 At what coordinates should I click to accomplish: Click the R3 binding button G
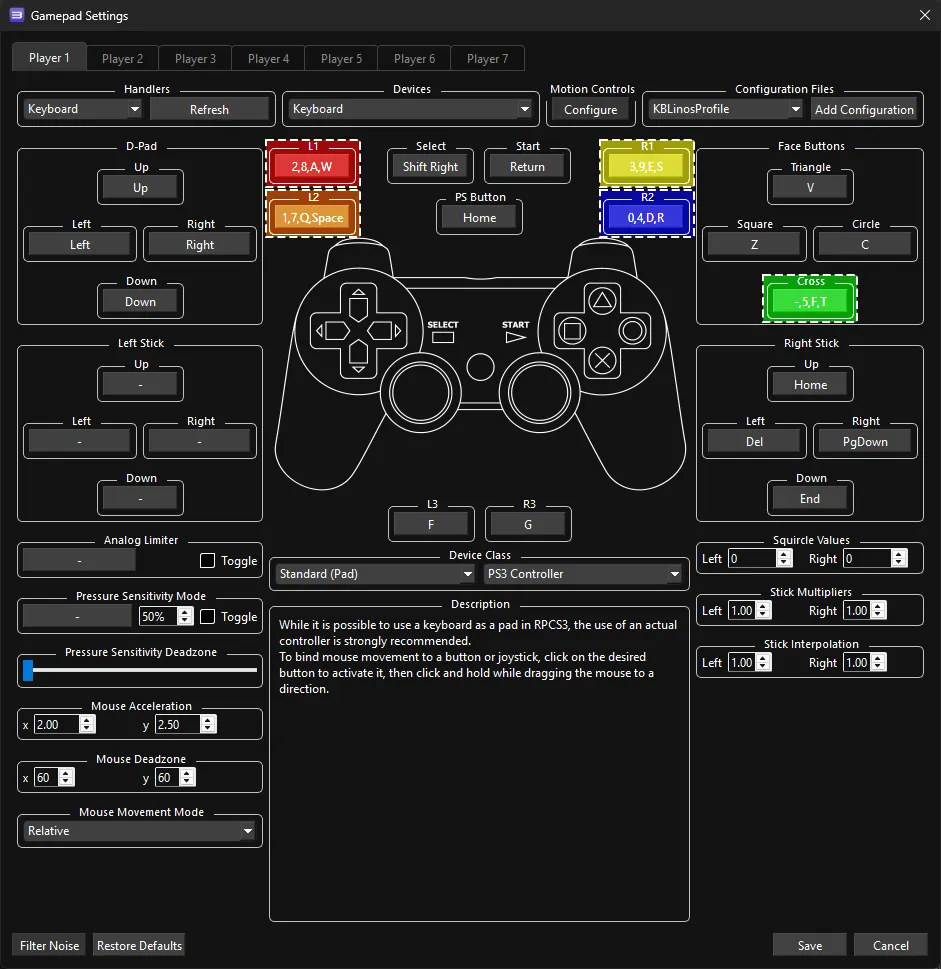528,524
